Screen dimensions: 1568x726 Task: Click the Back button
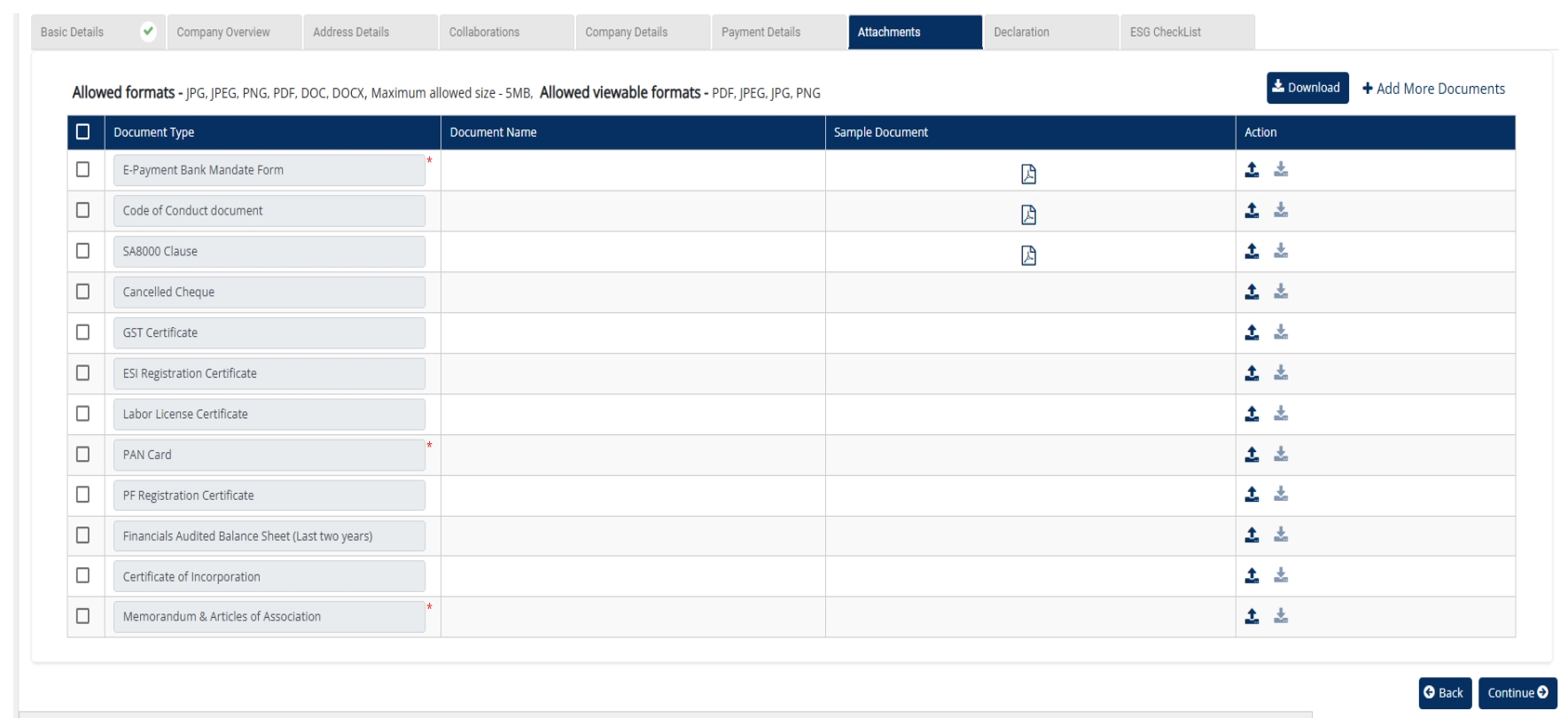(1445, 693)
